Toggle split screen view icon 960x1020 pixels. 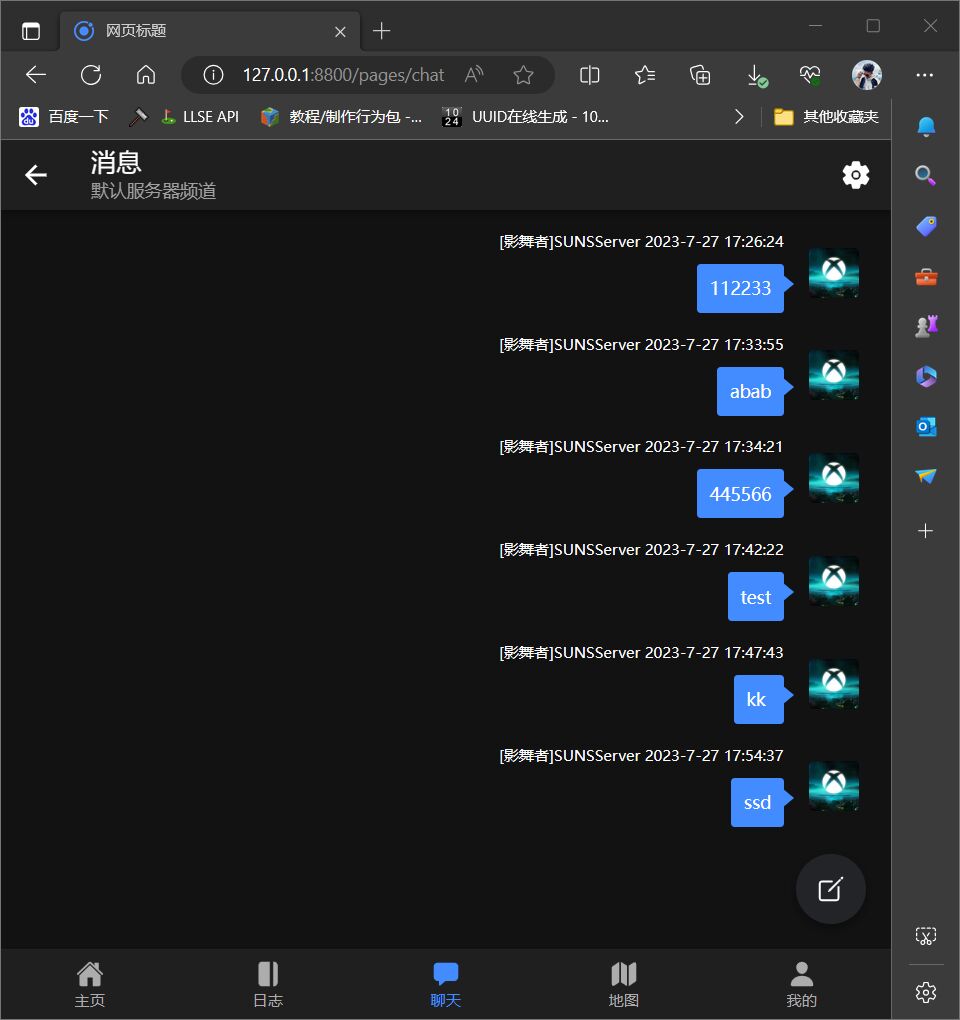[589, 75]
